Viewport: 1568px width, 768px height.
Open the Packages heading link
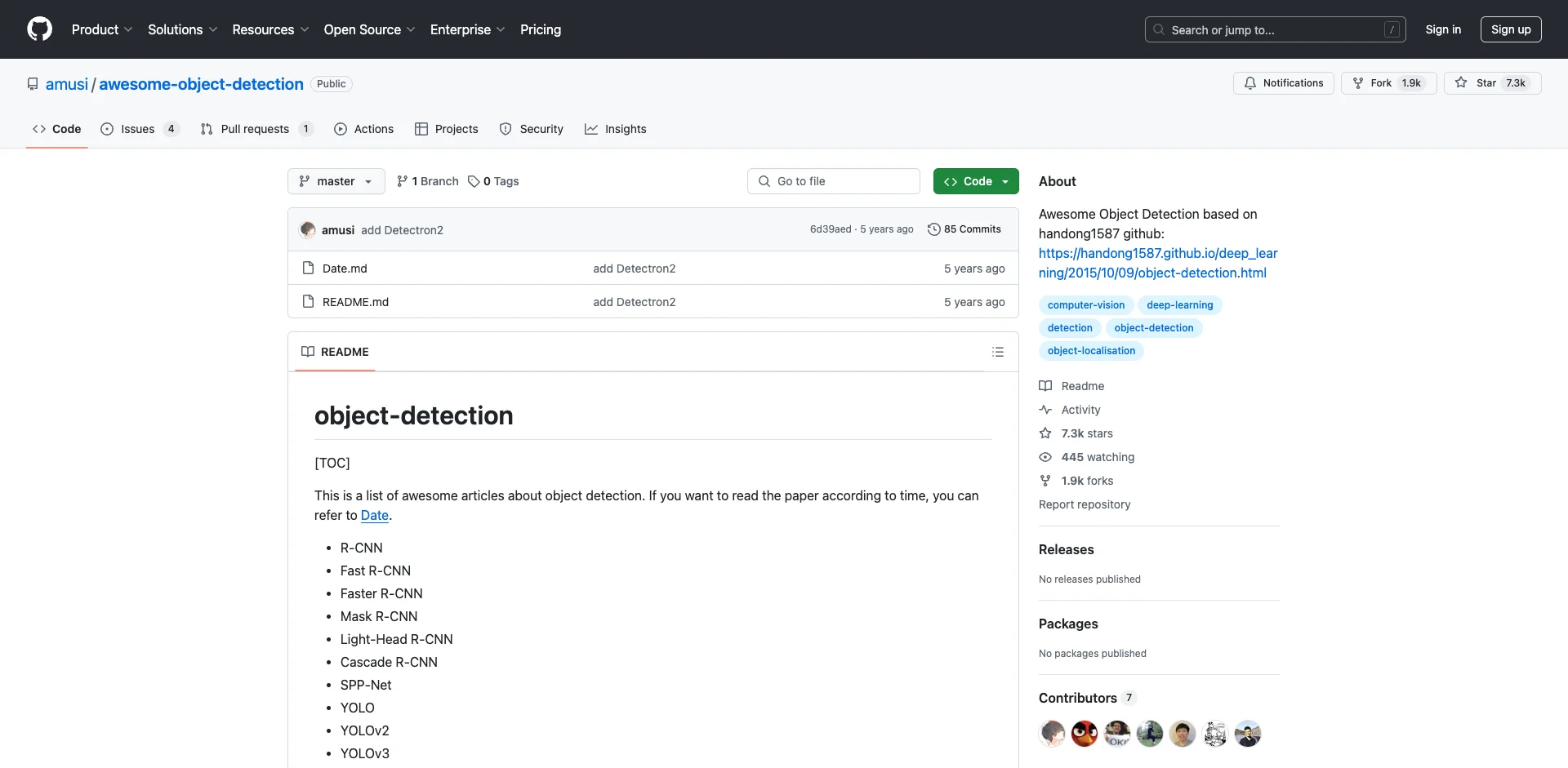tap(1068, 624)
